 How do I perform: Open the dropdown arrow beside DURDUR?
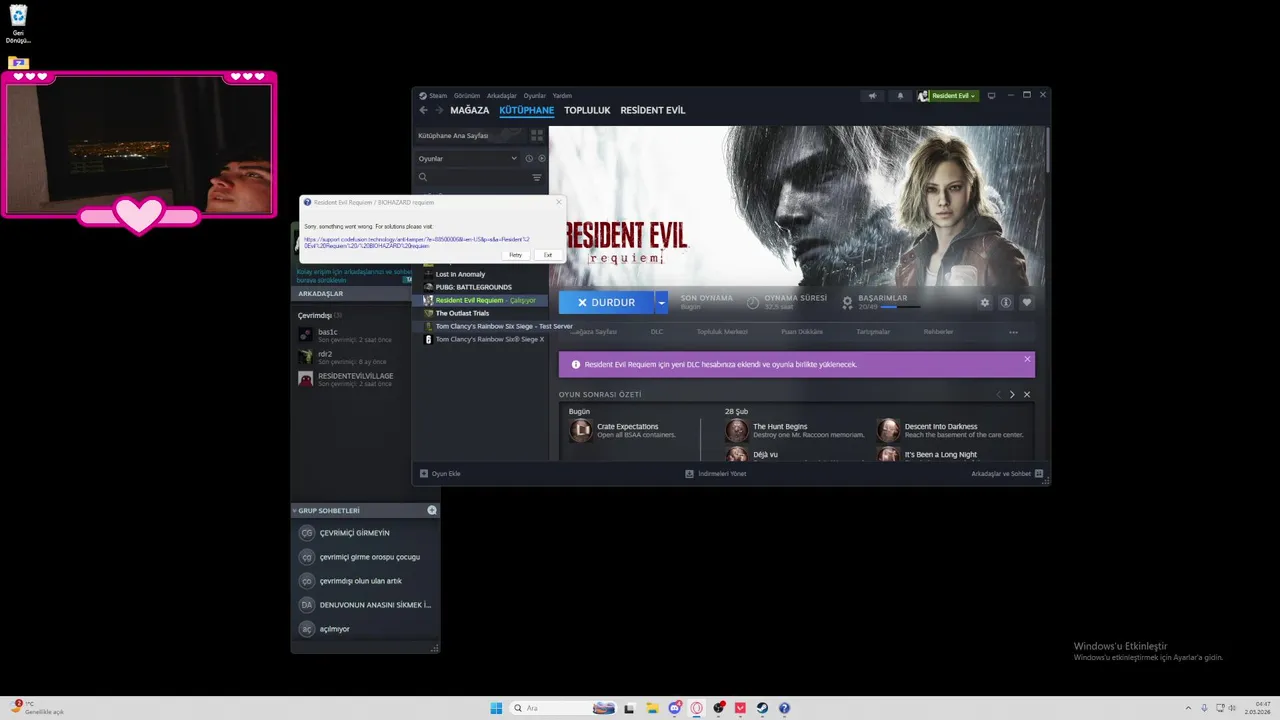[x=661, y=302]
